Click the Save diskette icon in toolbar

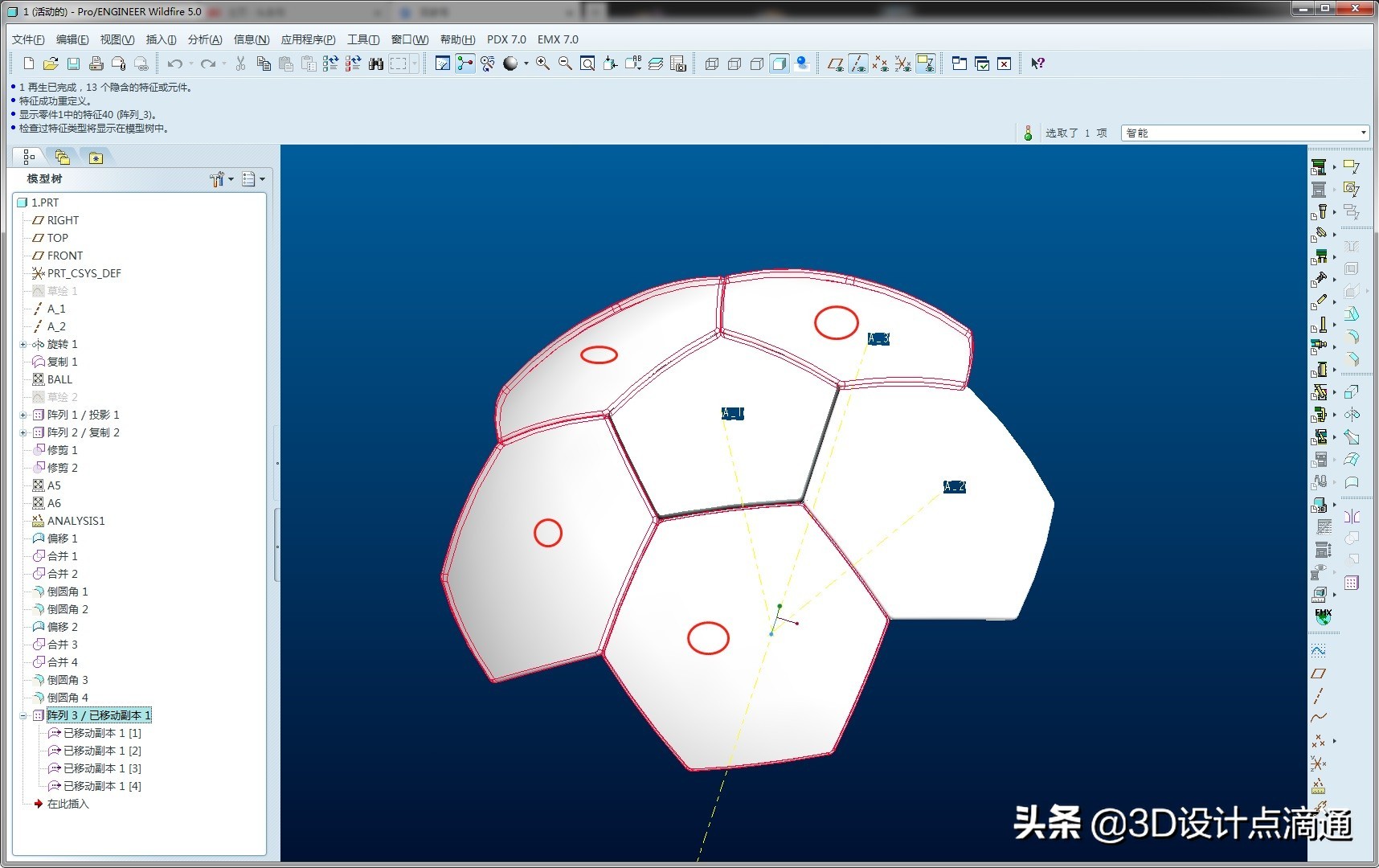point(73,63)
